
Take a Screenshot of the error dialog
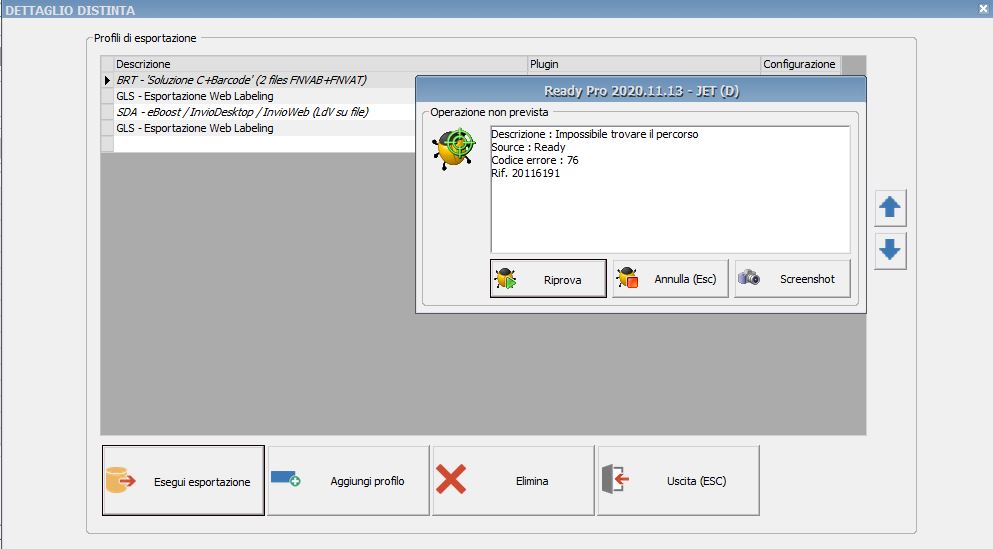tap(792, 279)
